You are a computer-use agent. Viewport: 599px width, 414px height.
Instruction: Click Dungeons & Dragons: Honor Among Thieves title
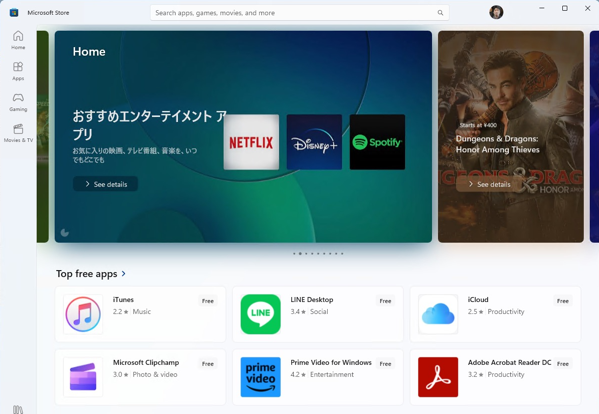[497, 144]
